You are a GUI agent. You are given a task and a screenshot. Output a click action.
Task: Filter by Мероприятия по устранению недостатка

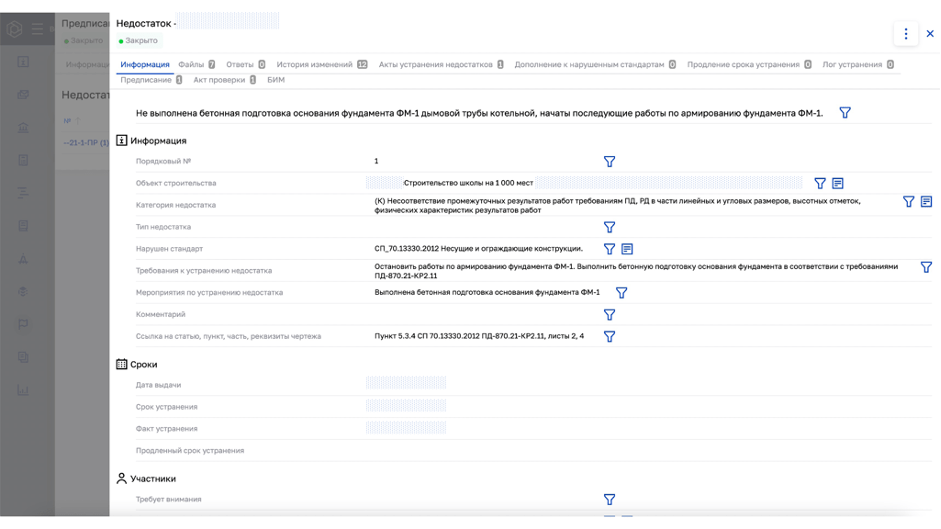click(x=621, y=293)
